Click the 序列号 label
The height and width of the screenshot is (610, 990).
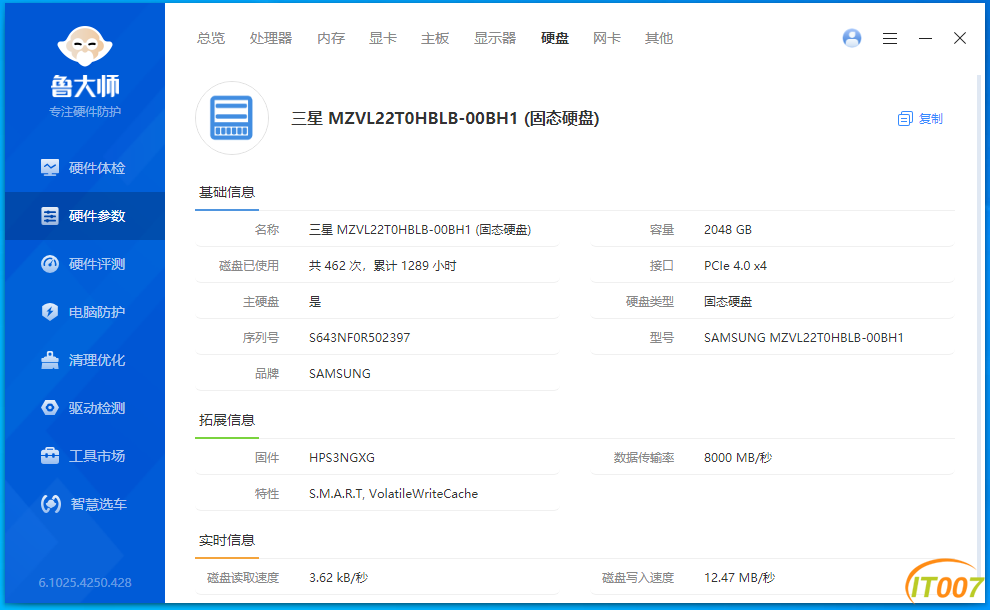tap(261, 338)
